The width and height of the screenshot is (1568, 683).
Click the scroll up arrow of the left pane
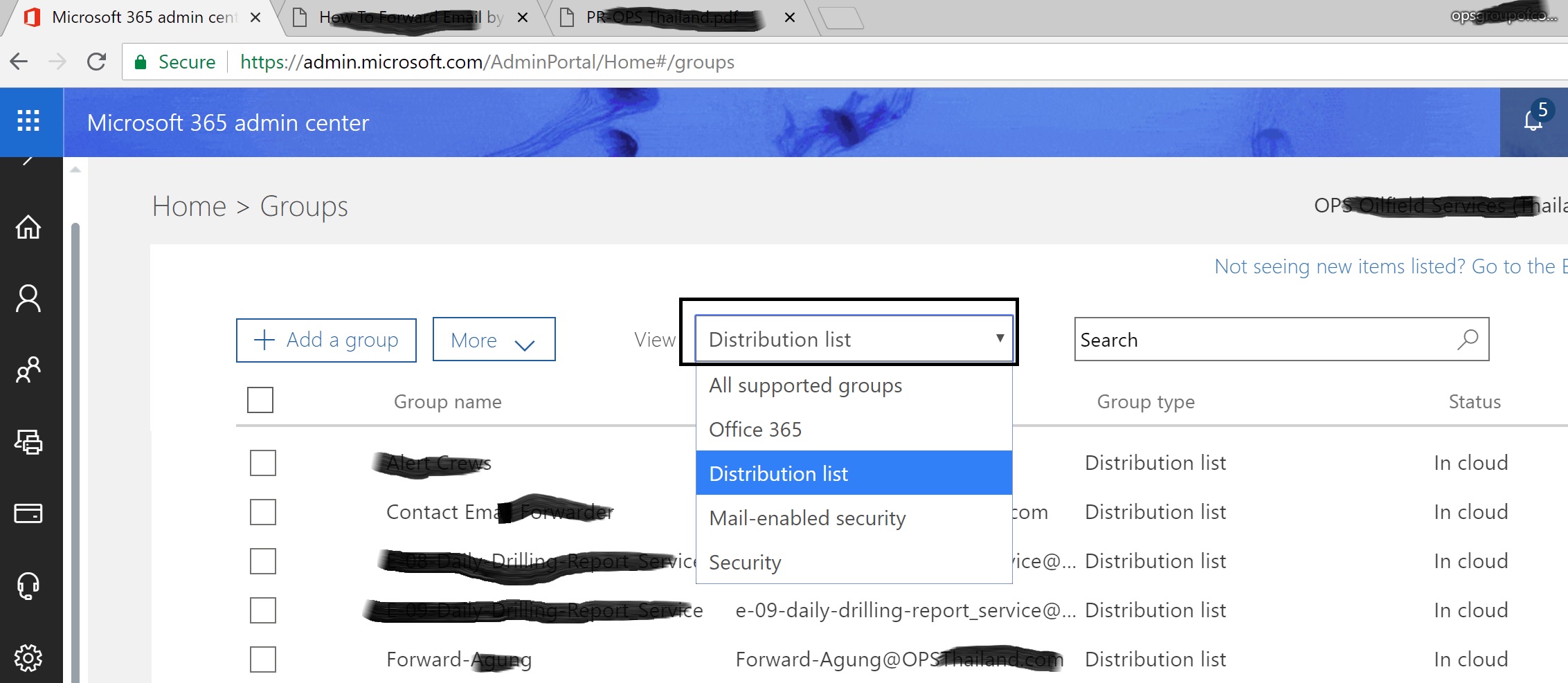pos(75,170)
